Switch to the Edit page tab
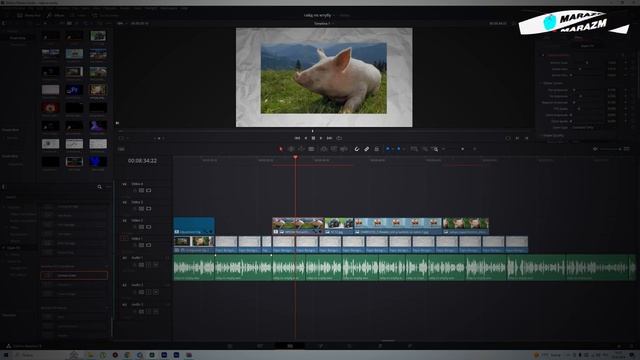The image size is (640, 360). pyautogui.click(x=290, y=346)
